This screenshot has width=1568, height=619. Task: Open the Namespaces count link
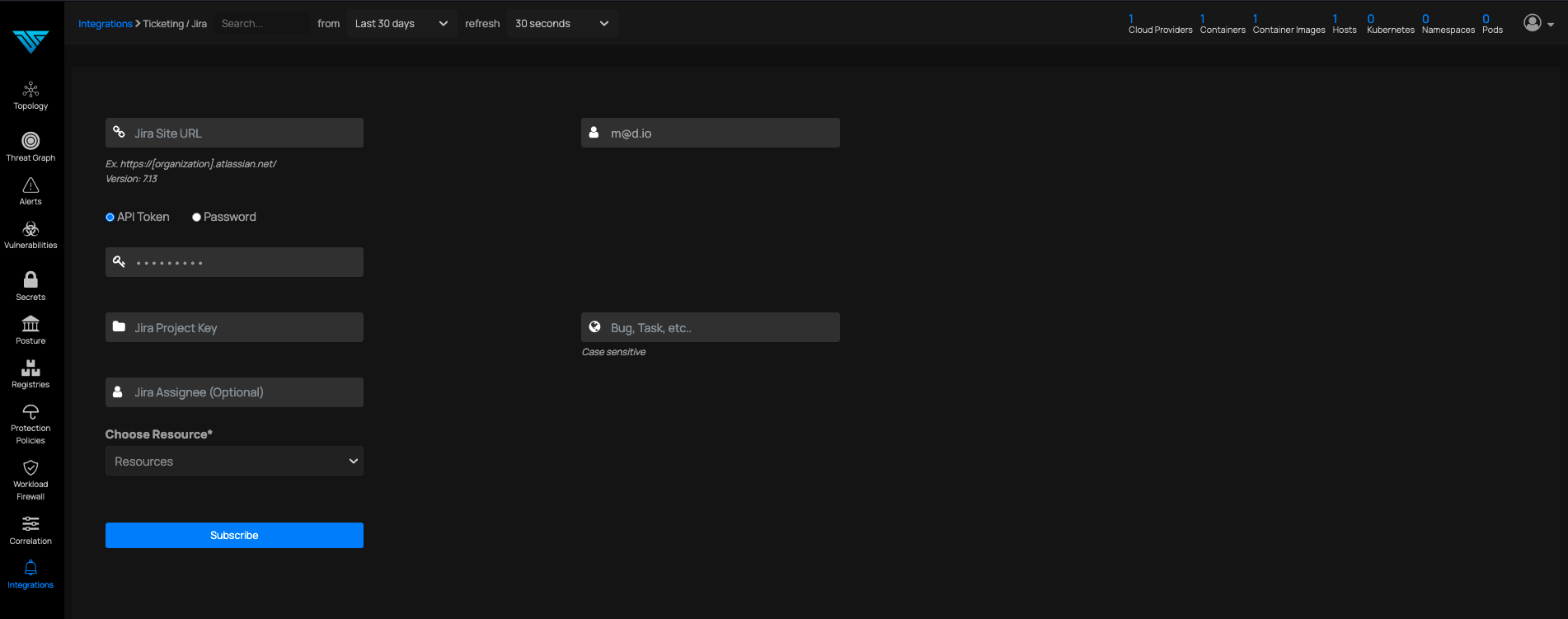point(1448,24)
